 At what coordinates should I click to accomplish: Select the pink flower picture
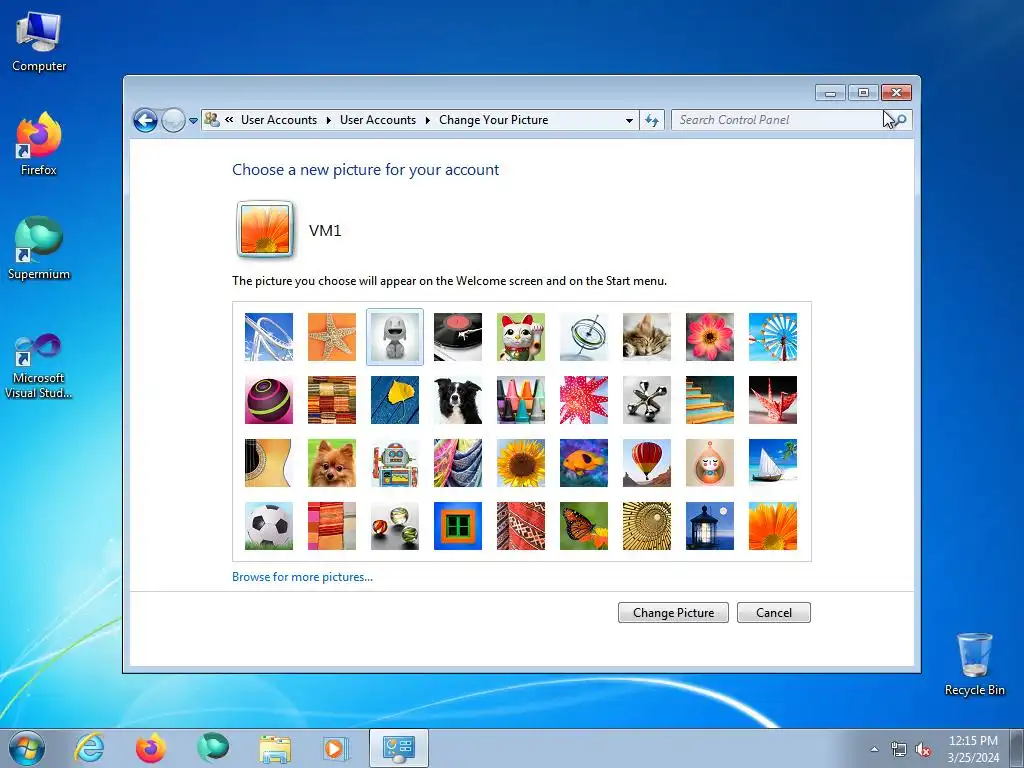pos(710,337)
